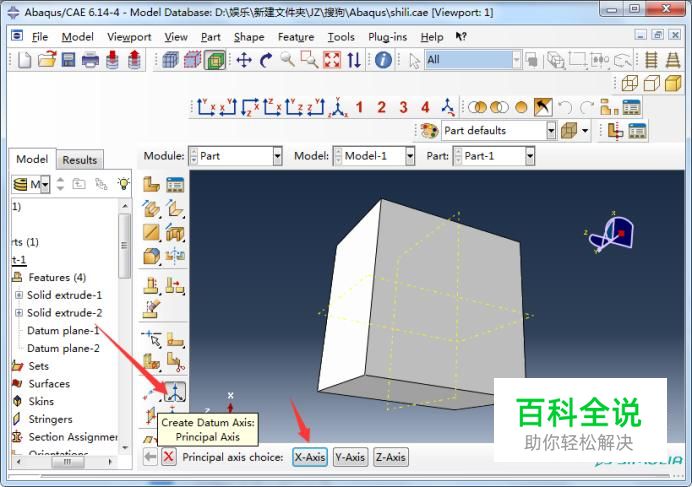Apply saved view number 3
Screen dimensions: 692x487
(x=403, y=107)
